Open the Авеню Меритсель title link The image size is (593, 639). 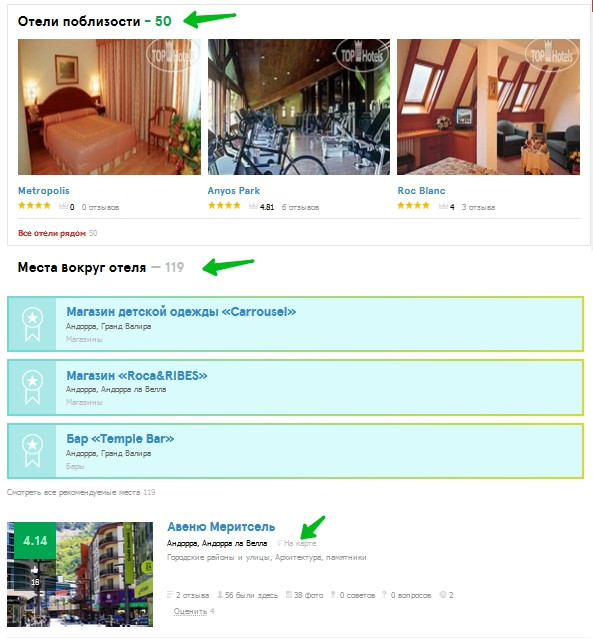[221, 527]
